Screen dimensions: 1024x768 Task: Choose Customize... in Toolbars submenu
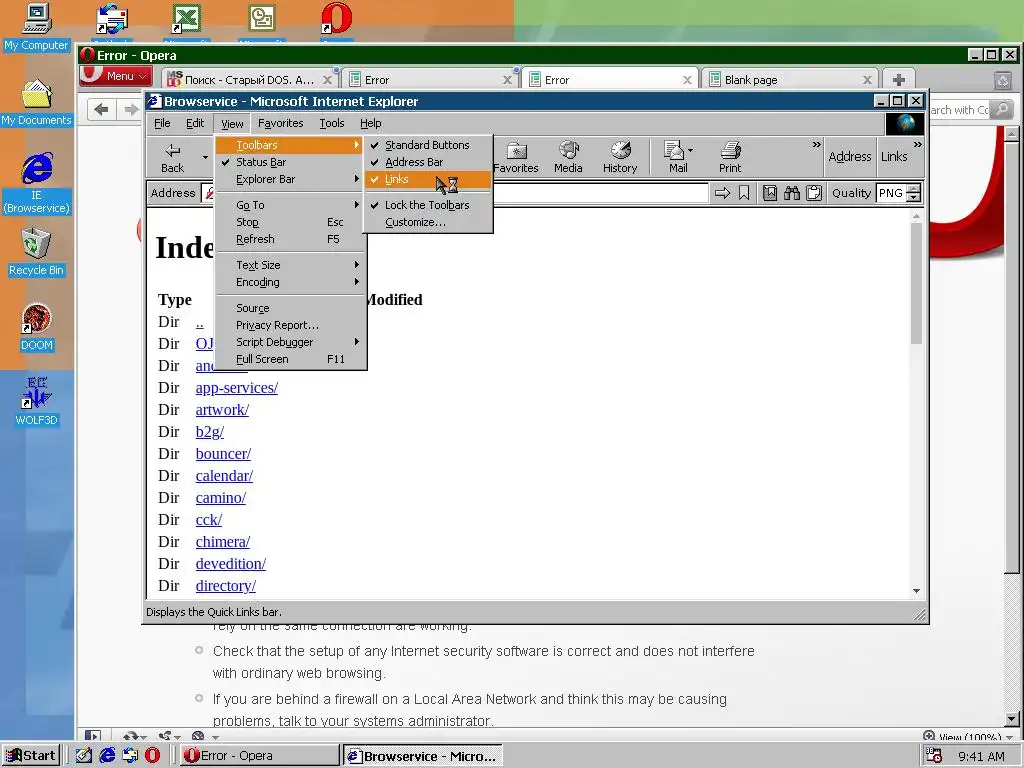pyautogui.click(x=428, y=222)
